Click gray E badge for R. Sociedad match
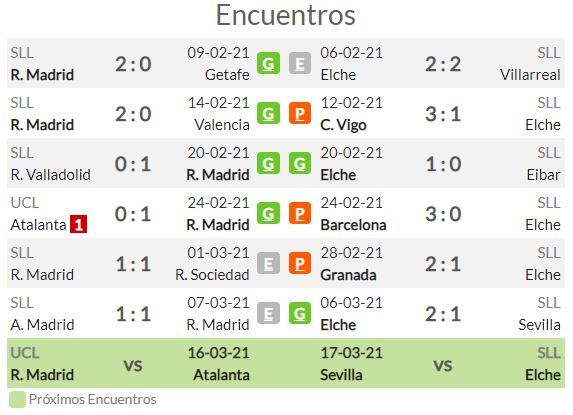The height and width of the screenshot is (415, 573). 268,264
